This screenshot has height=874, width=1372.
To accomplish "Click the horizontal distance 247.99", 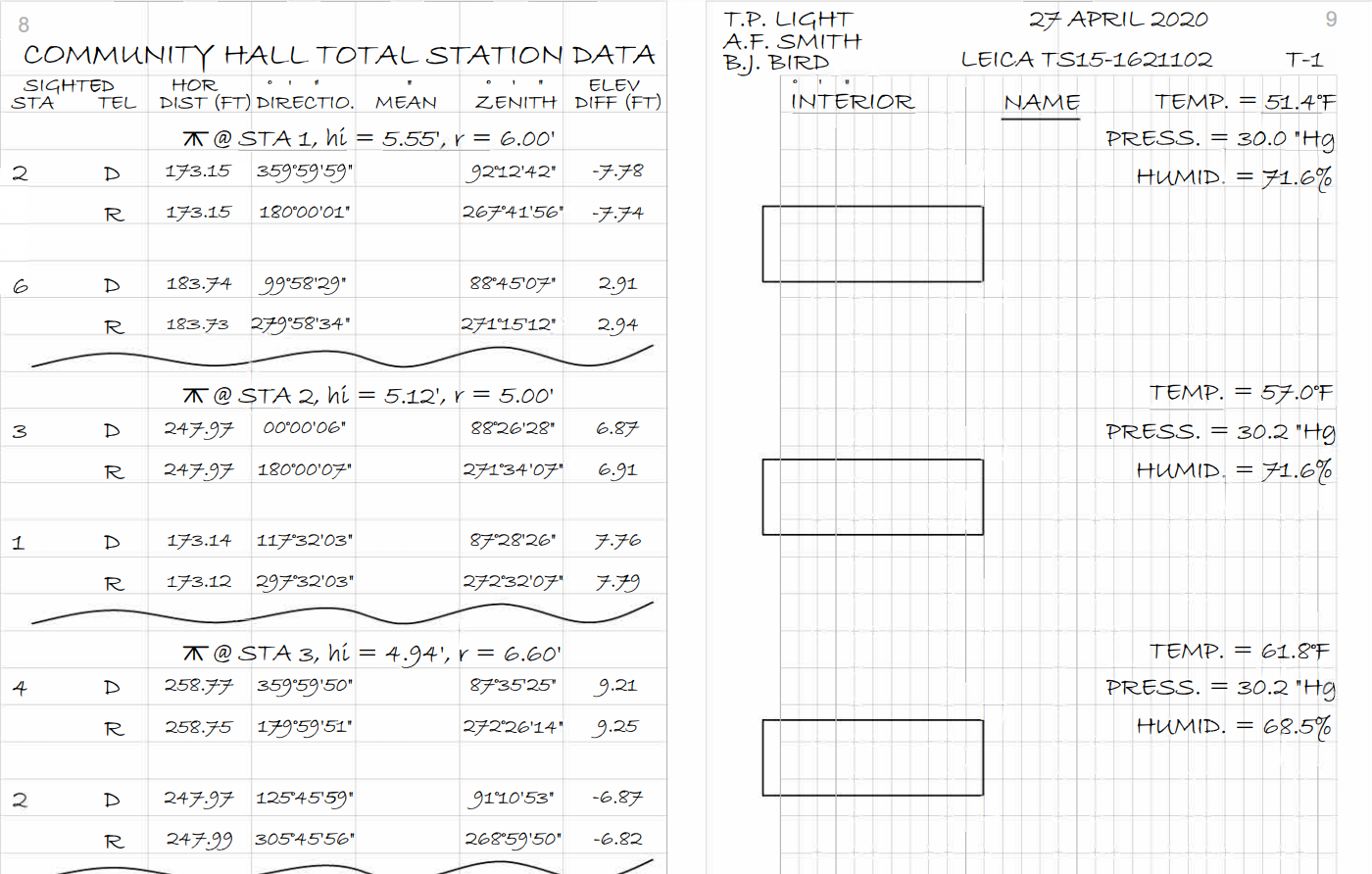I will point(199,840).
